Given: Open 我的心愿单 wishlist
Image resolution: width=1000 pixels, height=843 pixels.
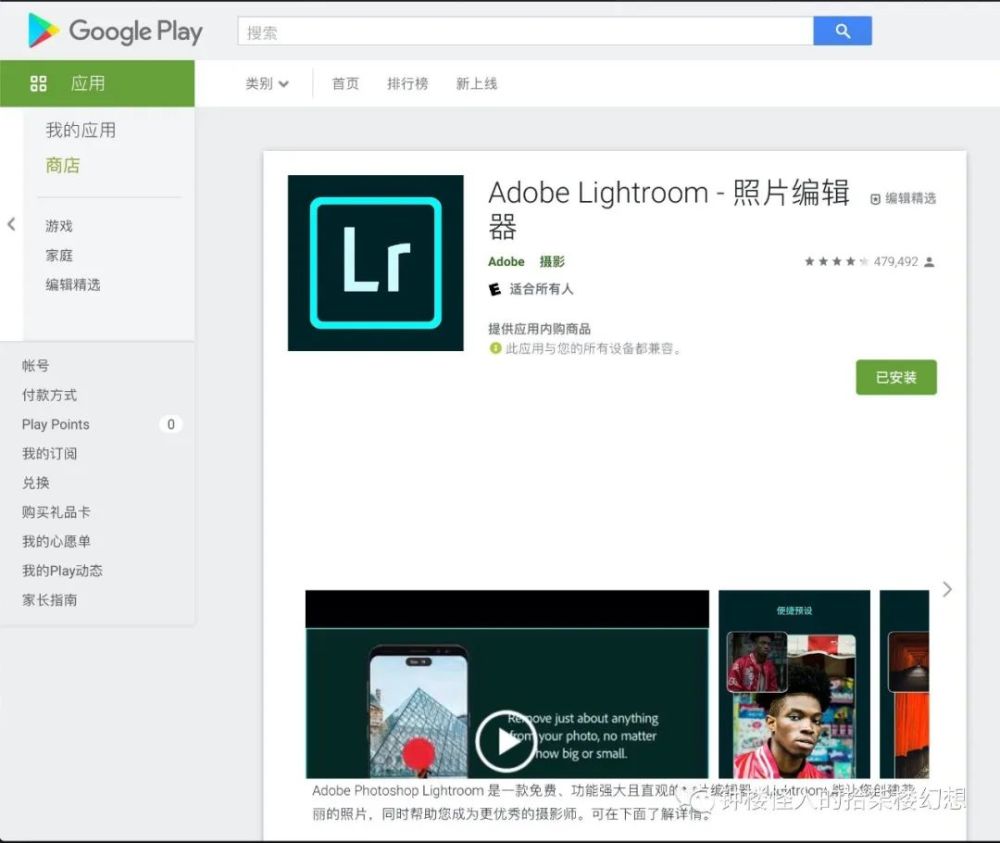Looking at the screenshot, I should click(x=56, y=541).
